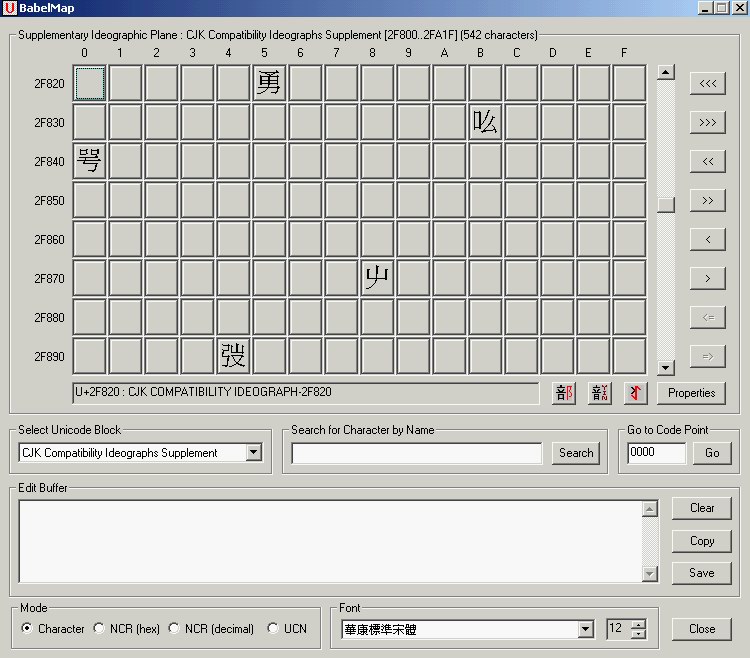
Task: Click the >> navigation button
Action: 707,200
